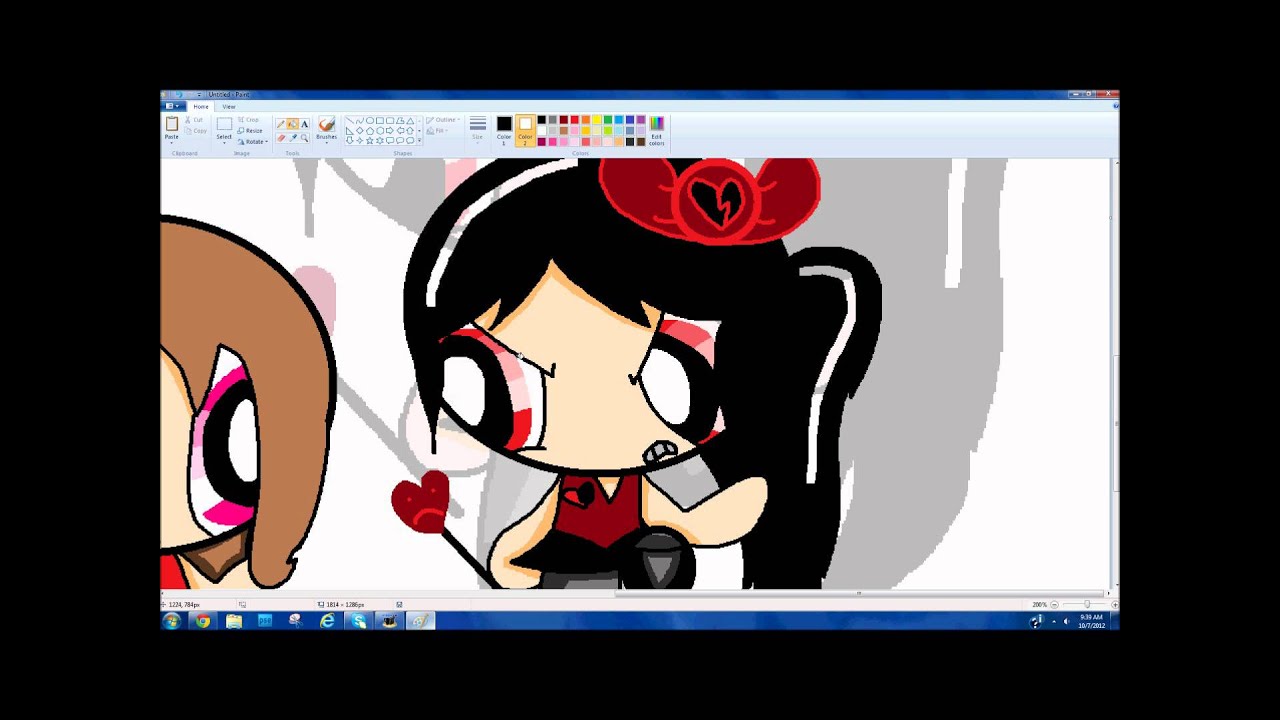Open Edit colors dialog

pyautogui.click(x=656, y=131)
